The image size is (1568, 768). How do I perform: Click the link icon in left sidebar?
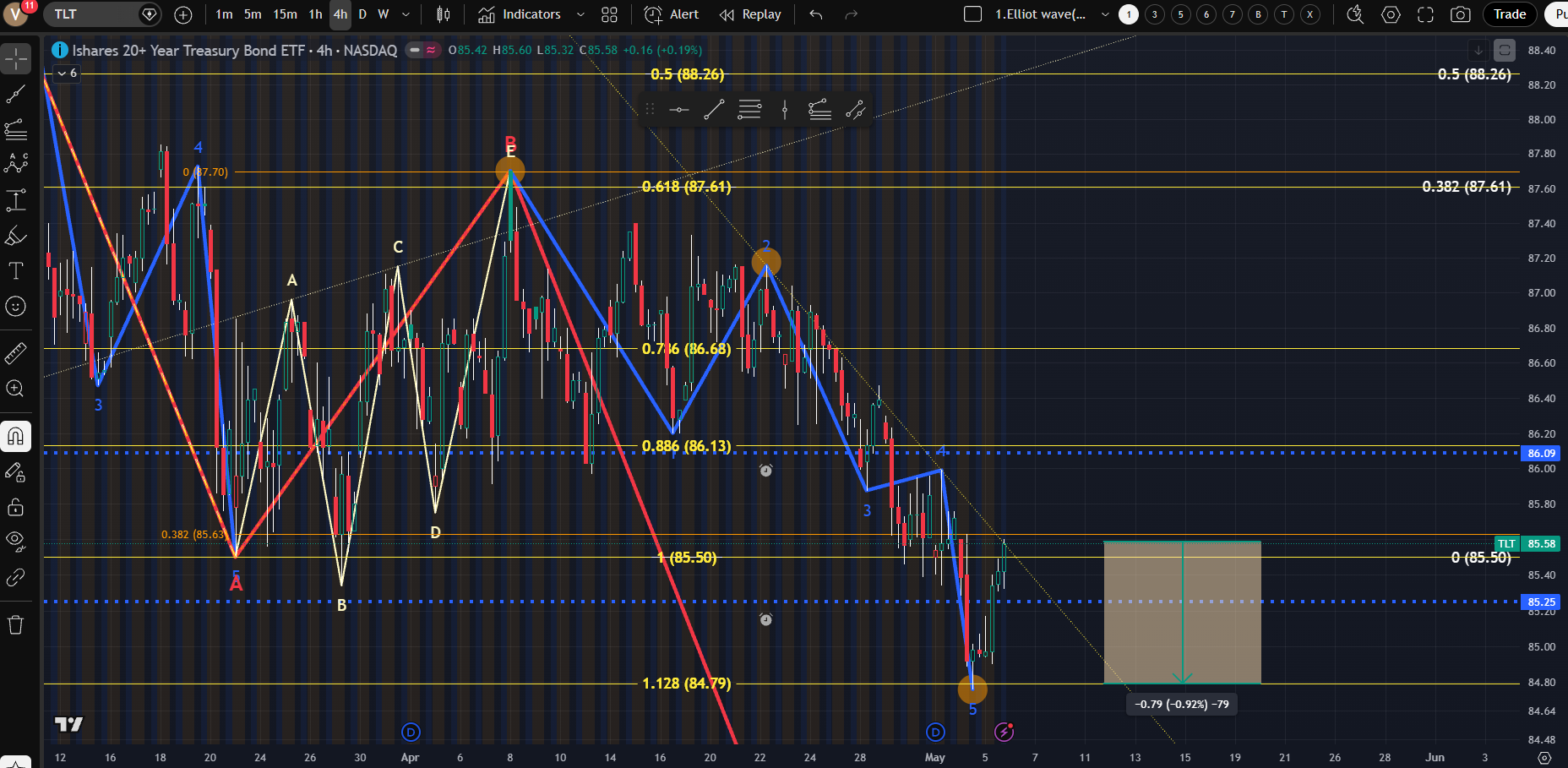(16, 577)
